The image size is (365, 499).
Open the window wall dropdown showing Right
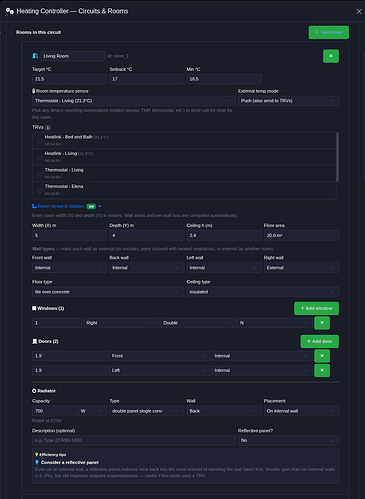[121, 323]
